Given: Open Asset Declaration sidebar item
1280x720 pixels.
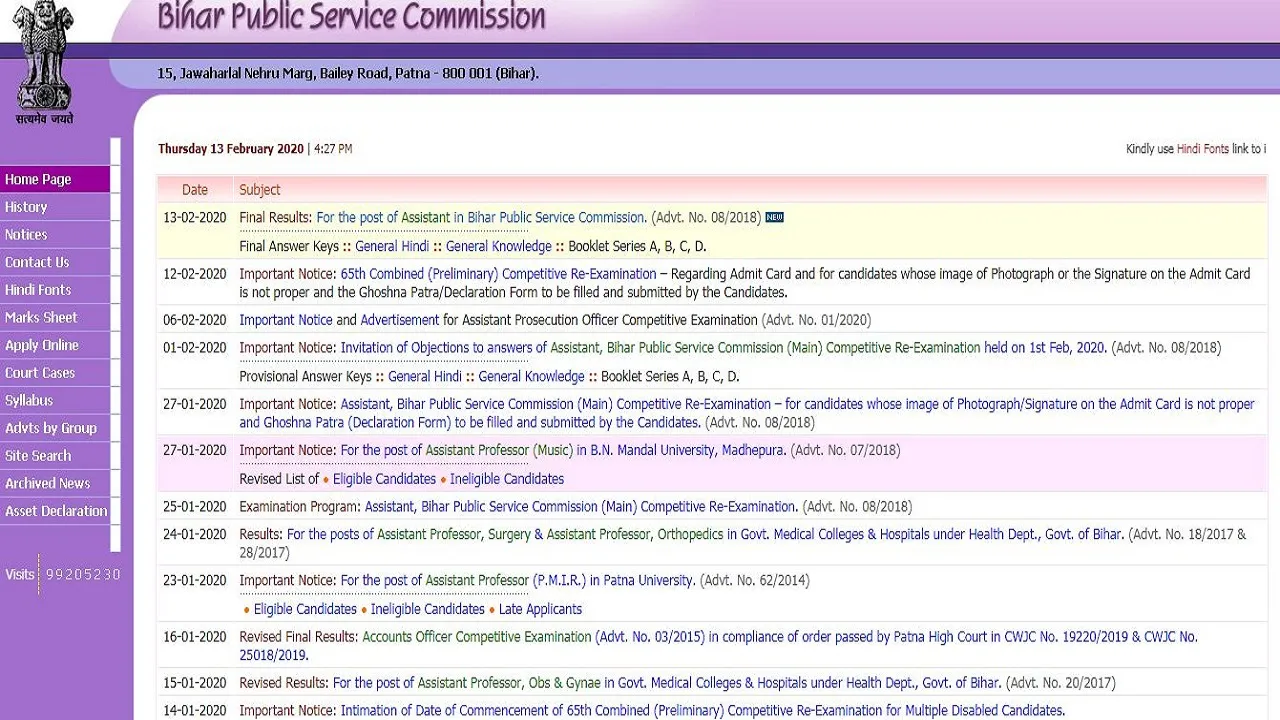Looking at the screenshot, I should click(x=55, y=511).
